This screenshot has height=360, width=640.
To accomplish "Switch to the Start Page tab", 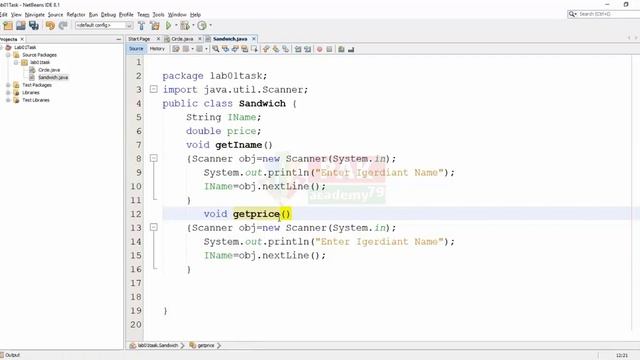I will click(139, 39).
